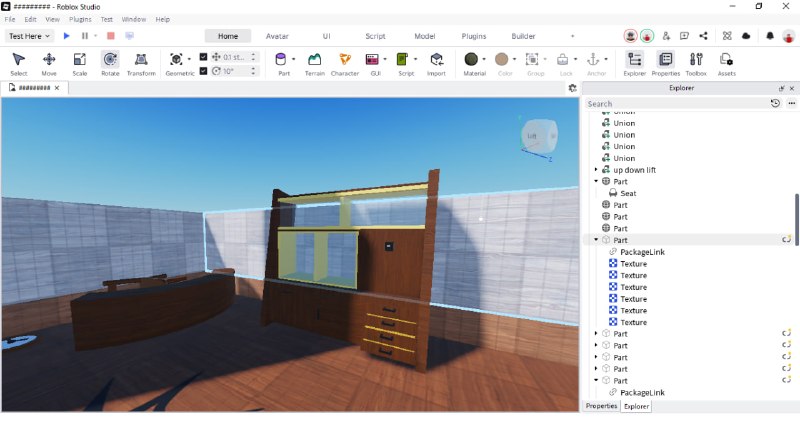
Task: Open the Character tool
Action: point(345,64)
